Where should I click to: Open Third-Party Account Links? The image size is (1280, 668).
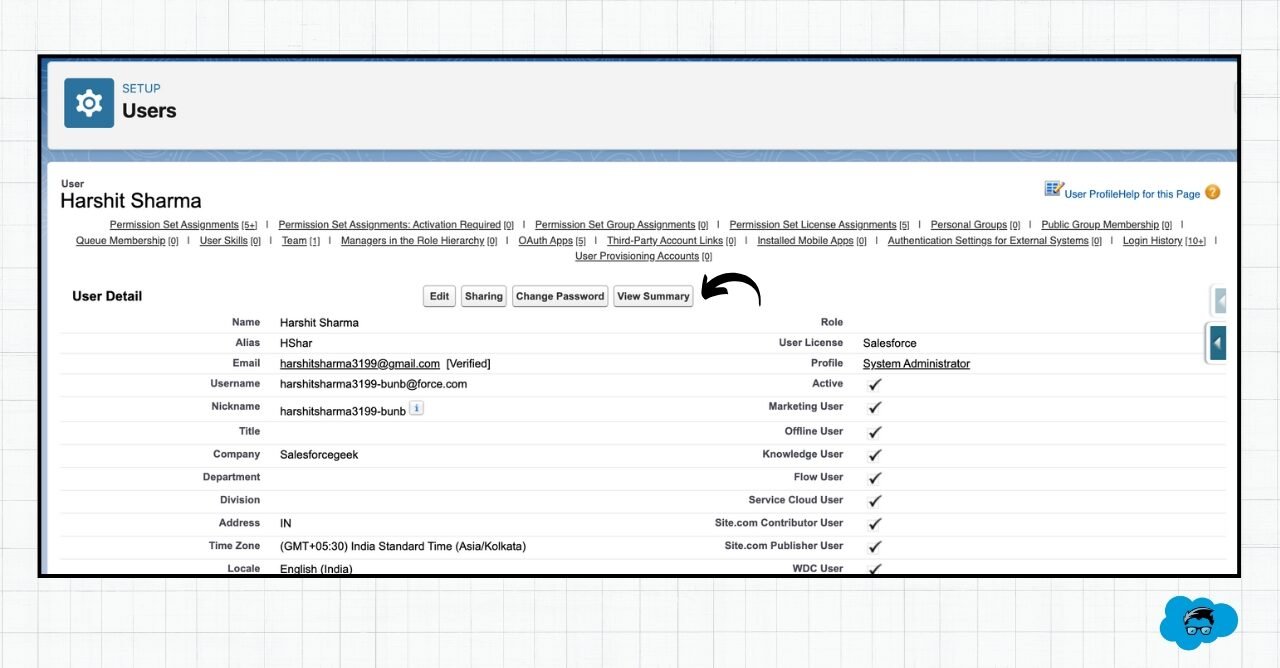(x=671, y=241)
